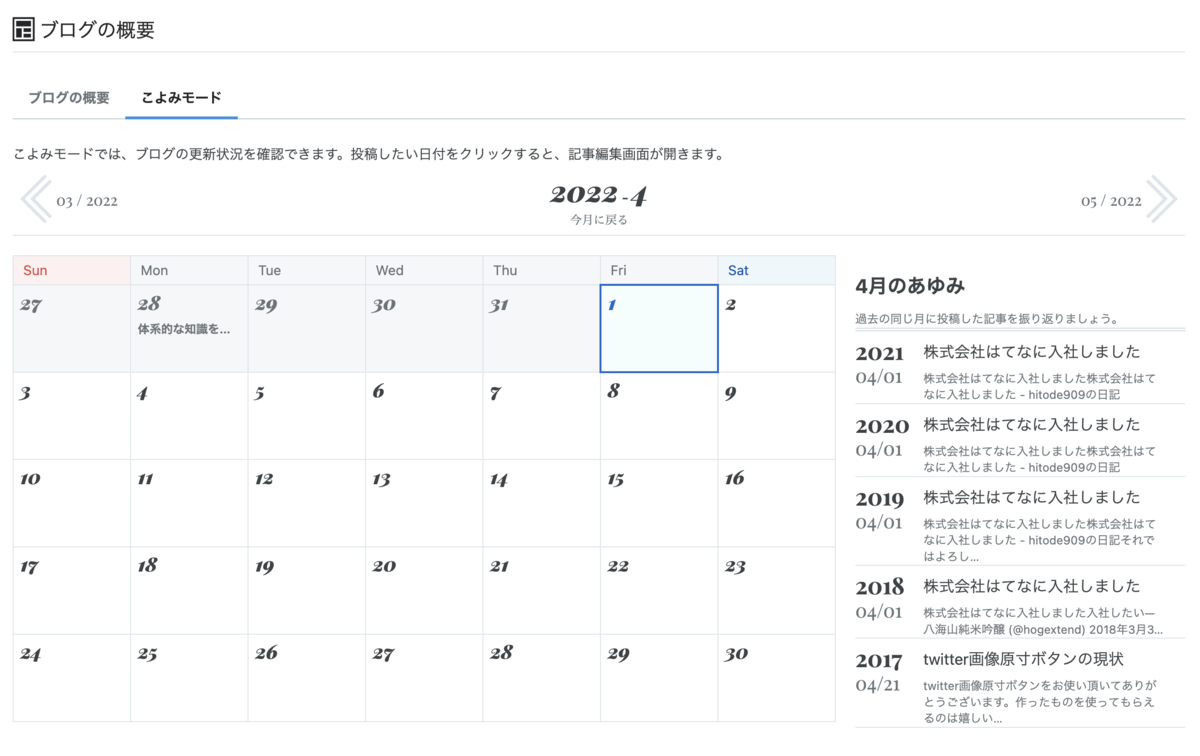The width and height of the screenshot is (1200, 756).
Task: Click the March 28 cell with 体系的な知識を… entry
Action: coord(188,328)
